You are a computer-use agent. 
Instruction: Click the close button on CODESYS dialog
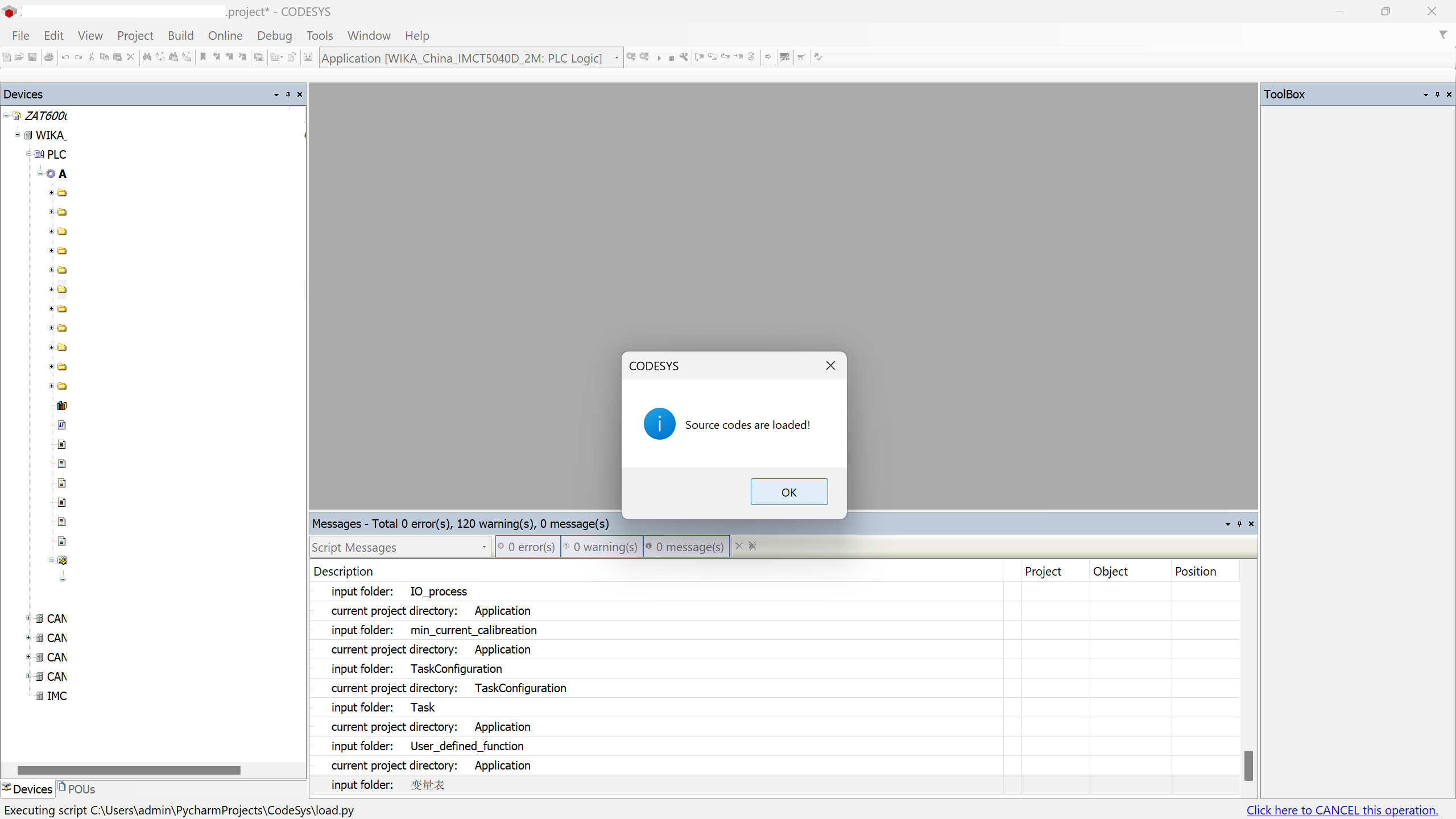click(830, 365)
